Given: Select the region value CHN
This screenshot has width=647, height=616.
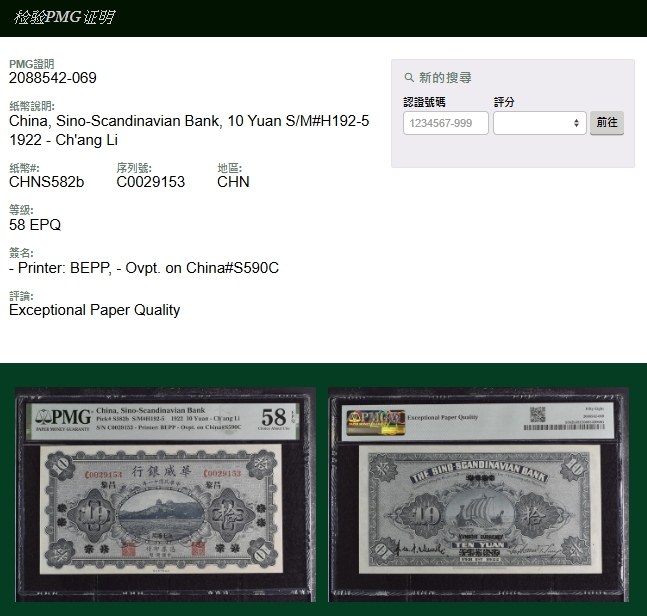Looking at the screenshot, I should pyautogui.click(x=233, y=182).
